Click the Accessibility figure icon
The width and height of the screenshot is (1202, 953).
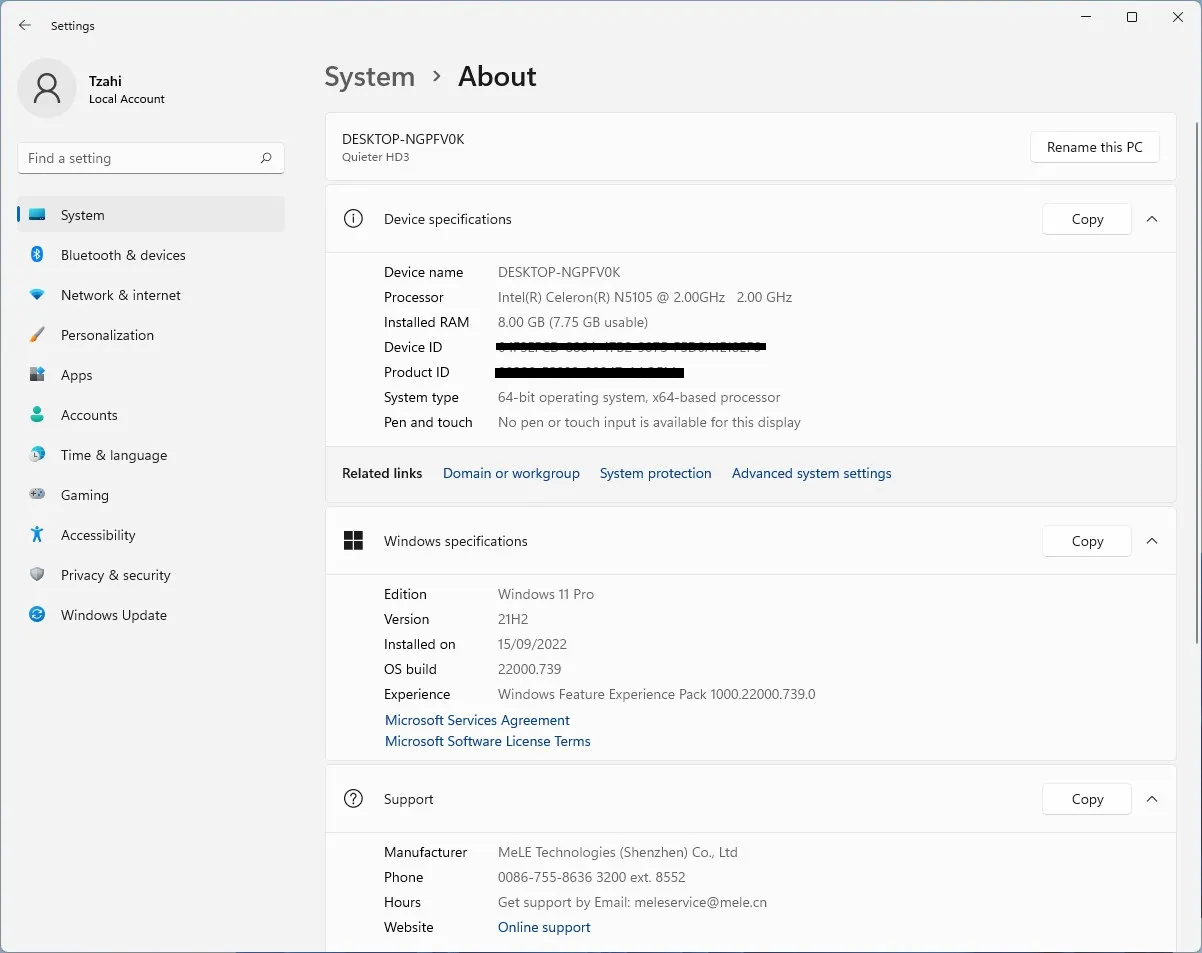point(37,535)
